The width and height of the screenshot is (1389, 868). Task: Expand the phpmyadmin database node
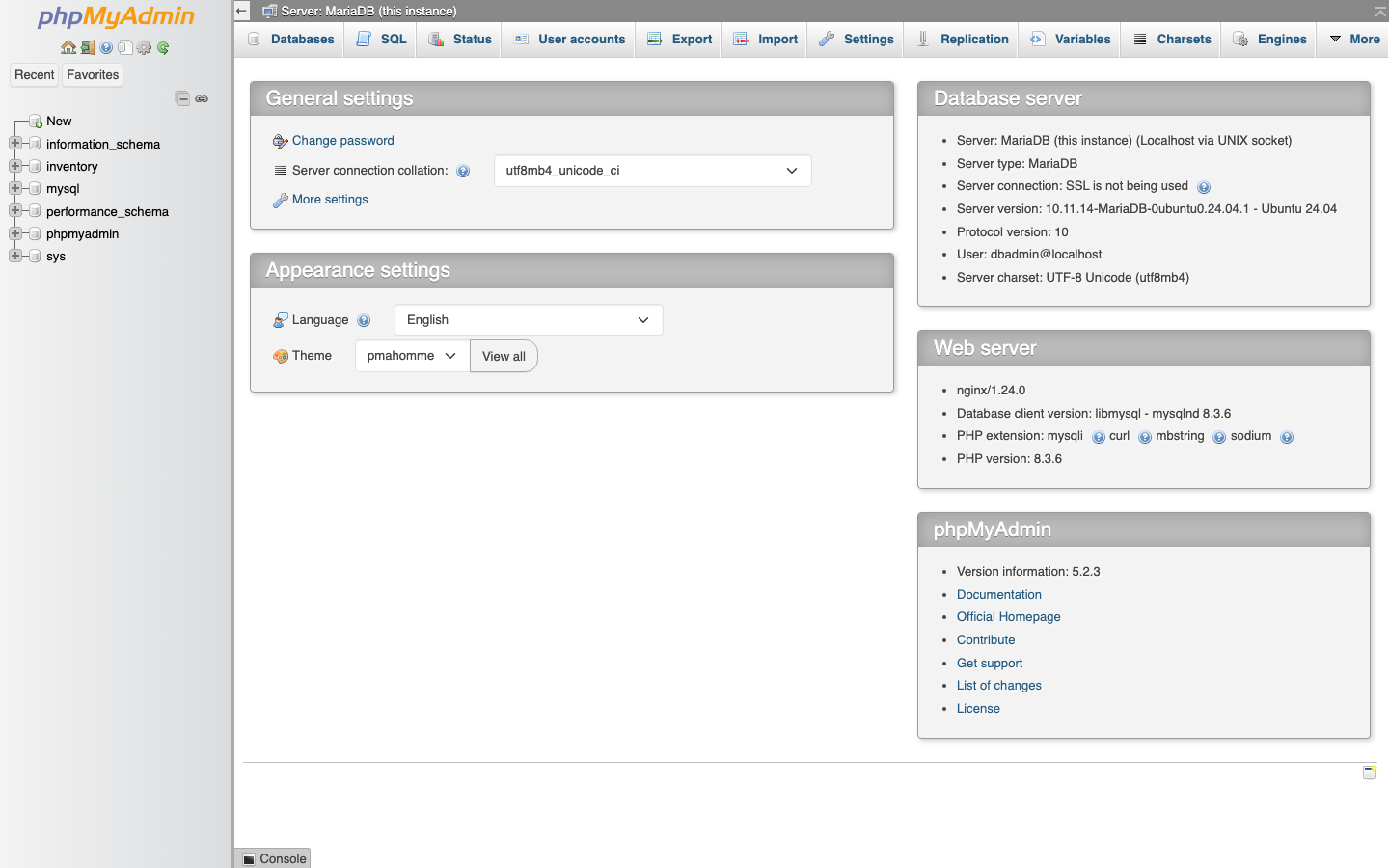coord(14,233)
